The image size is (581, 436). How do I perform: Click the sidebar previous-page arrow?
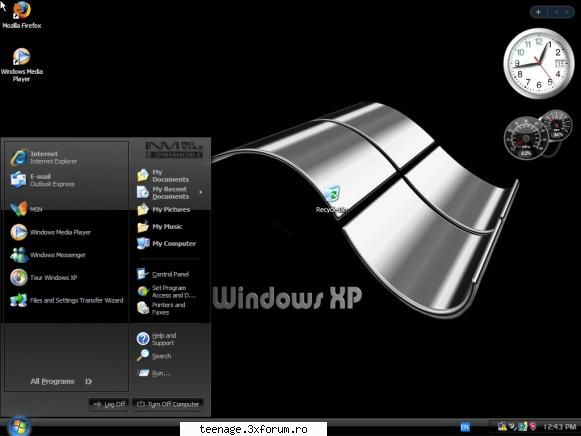pyautogui.click(x=556, y=12)
